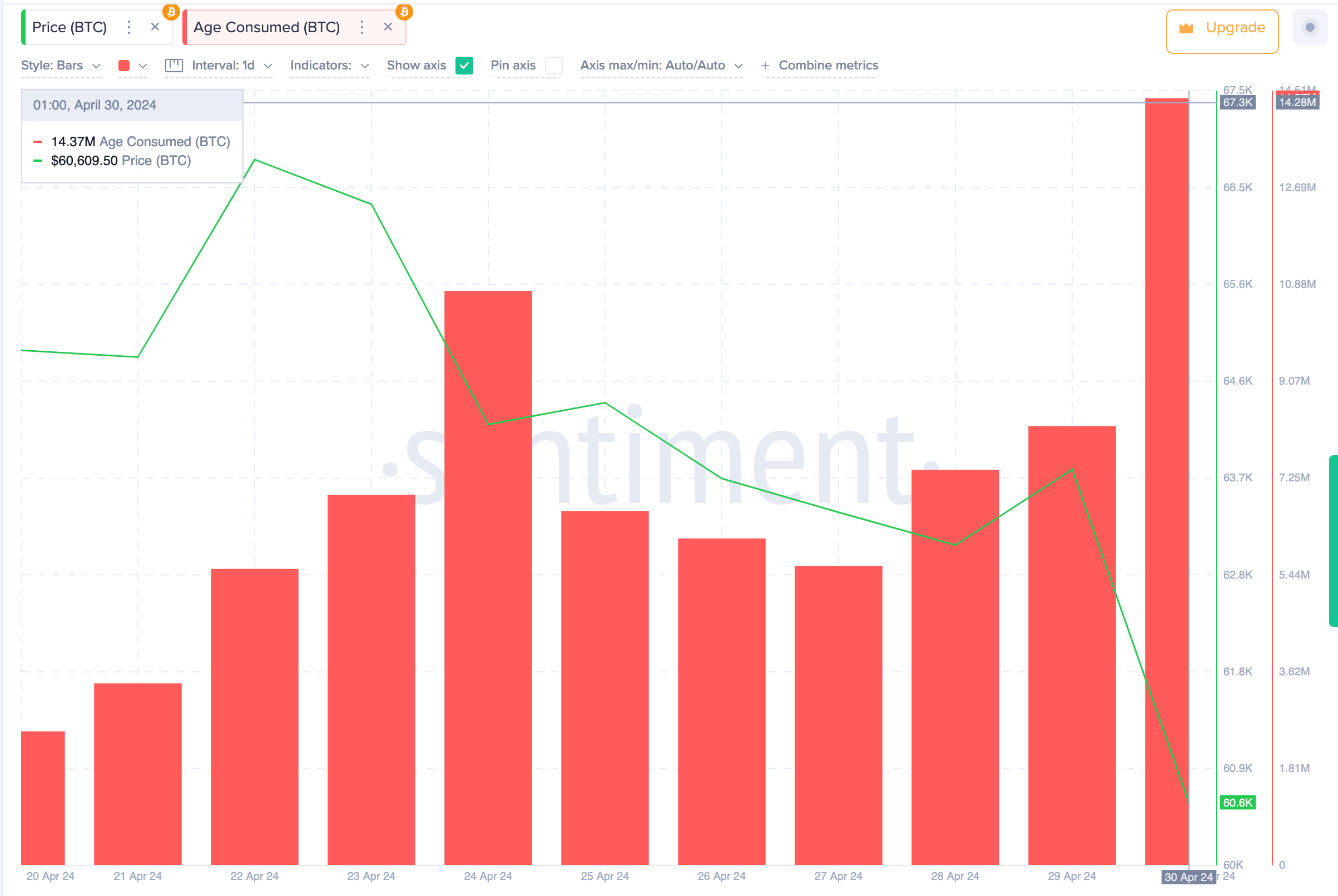1338x896 pixels.
Task: Select the Age Consumed (BTC) tab
Action: [x=266, y=27]
